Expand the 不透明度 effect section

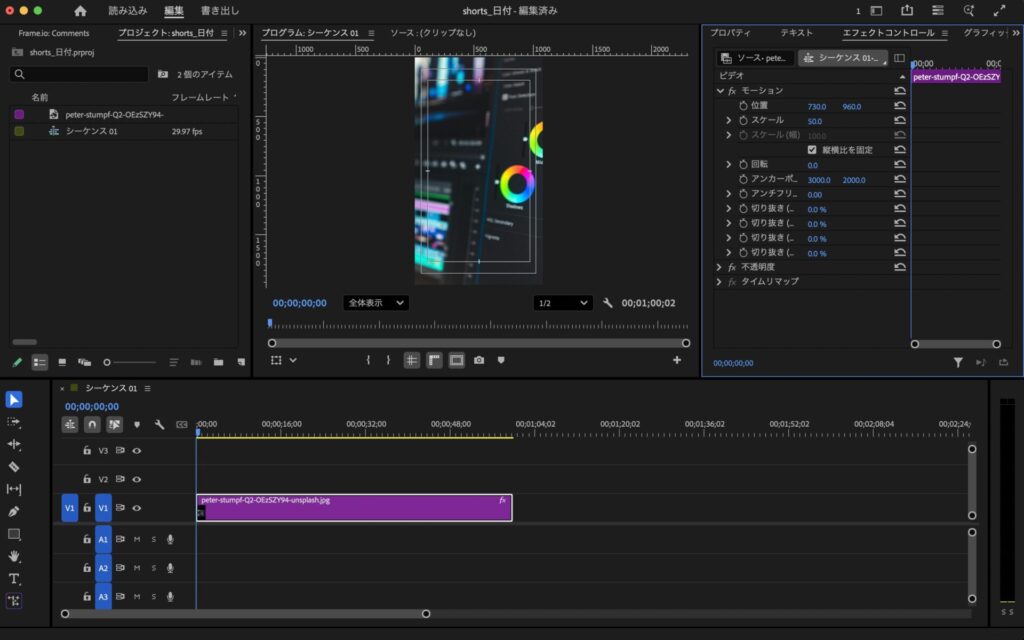720,267
